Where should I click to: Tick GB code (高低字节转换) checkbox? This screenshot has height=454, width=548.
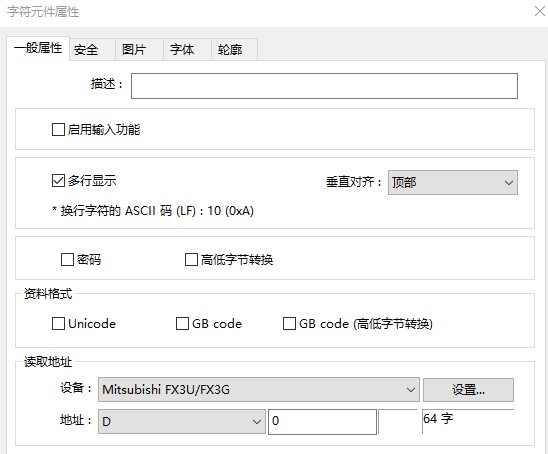[x=289, y=324]
